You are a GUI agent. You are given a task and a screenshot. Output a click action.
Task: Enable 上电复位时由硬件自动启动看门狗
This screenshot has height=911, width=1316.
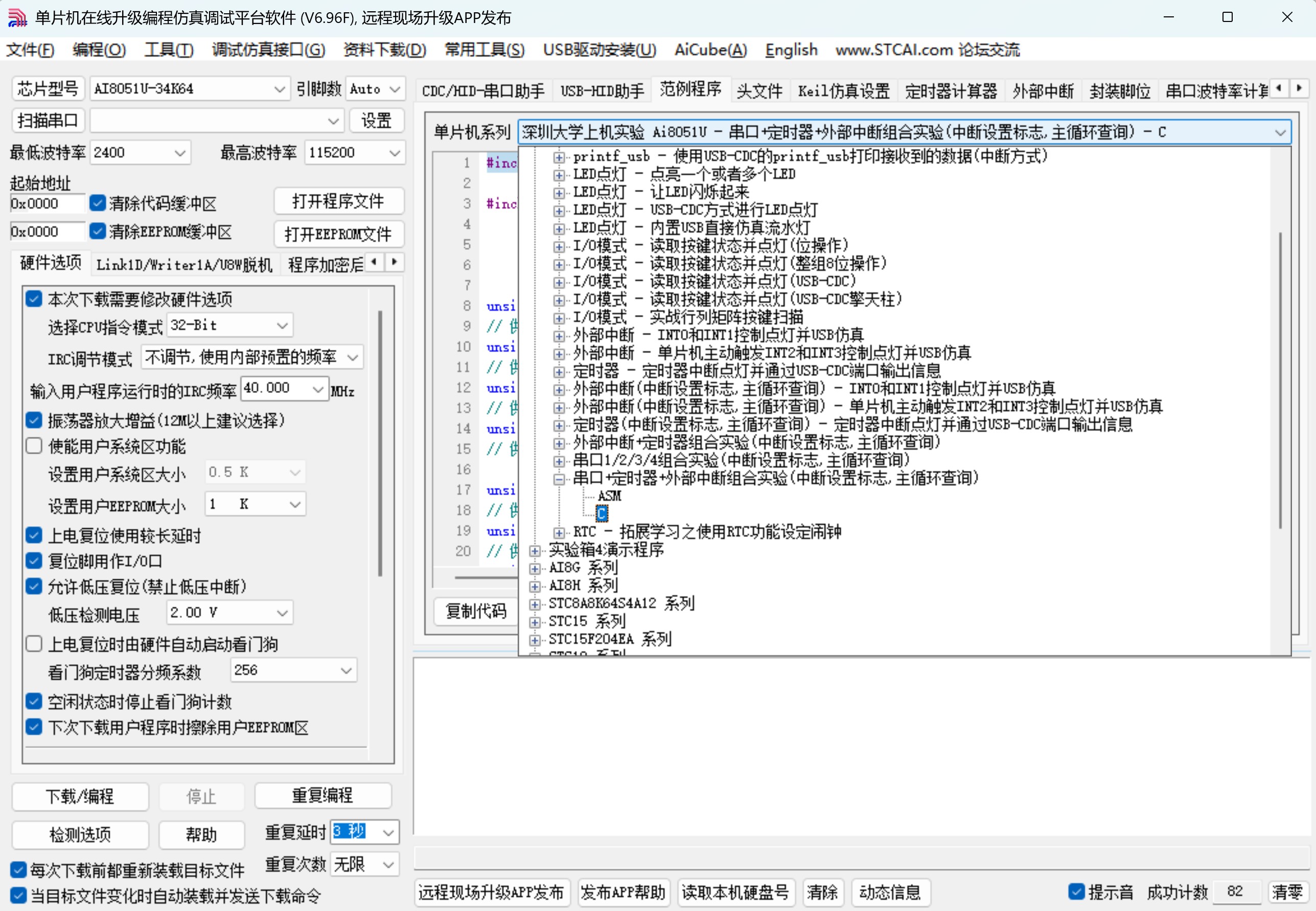pos(34,643)
